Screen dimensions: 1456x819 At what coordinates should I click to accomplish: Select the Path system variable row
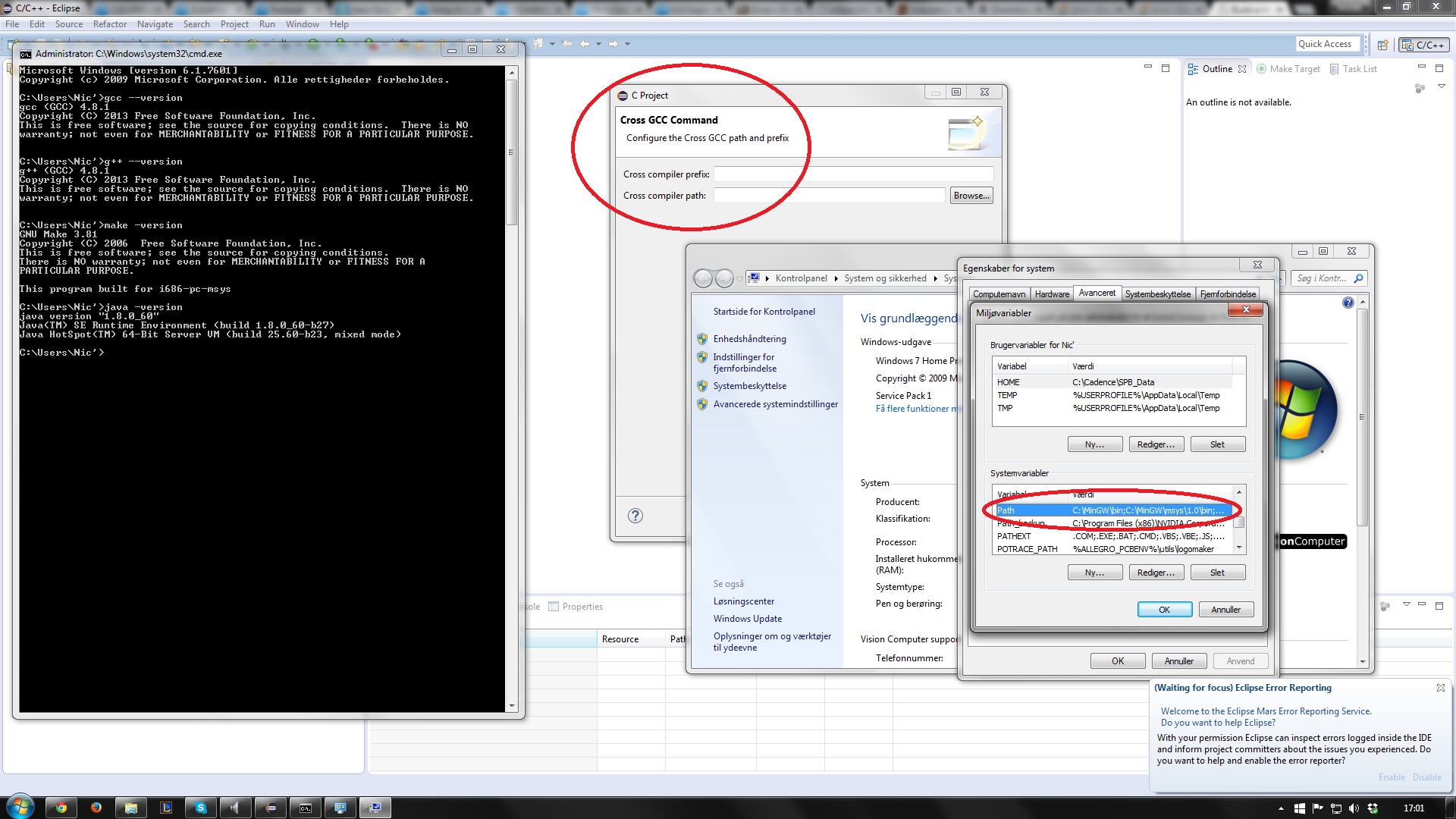(1112, 510)
